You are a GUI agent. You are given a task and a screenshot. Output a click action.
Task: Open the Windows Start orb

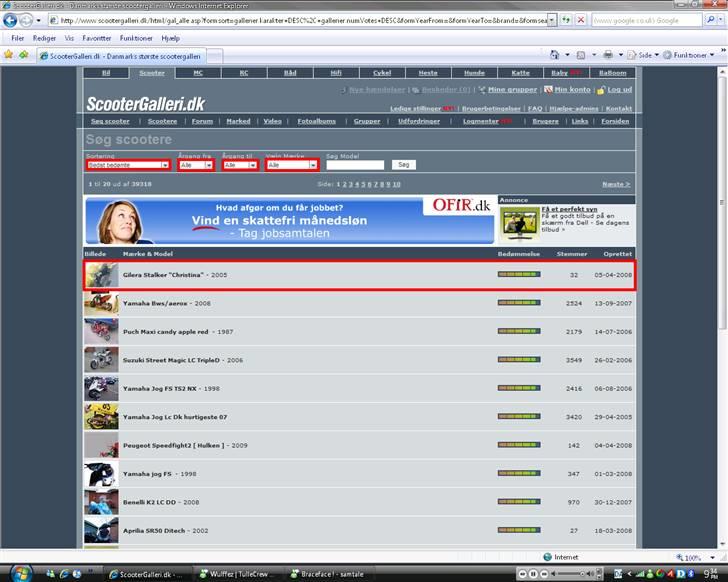pyautogui.click(x=19, y=573)
